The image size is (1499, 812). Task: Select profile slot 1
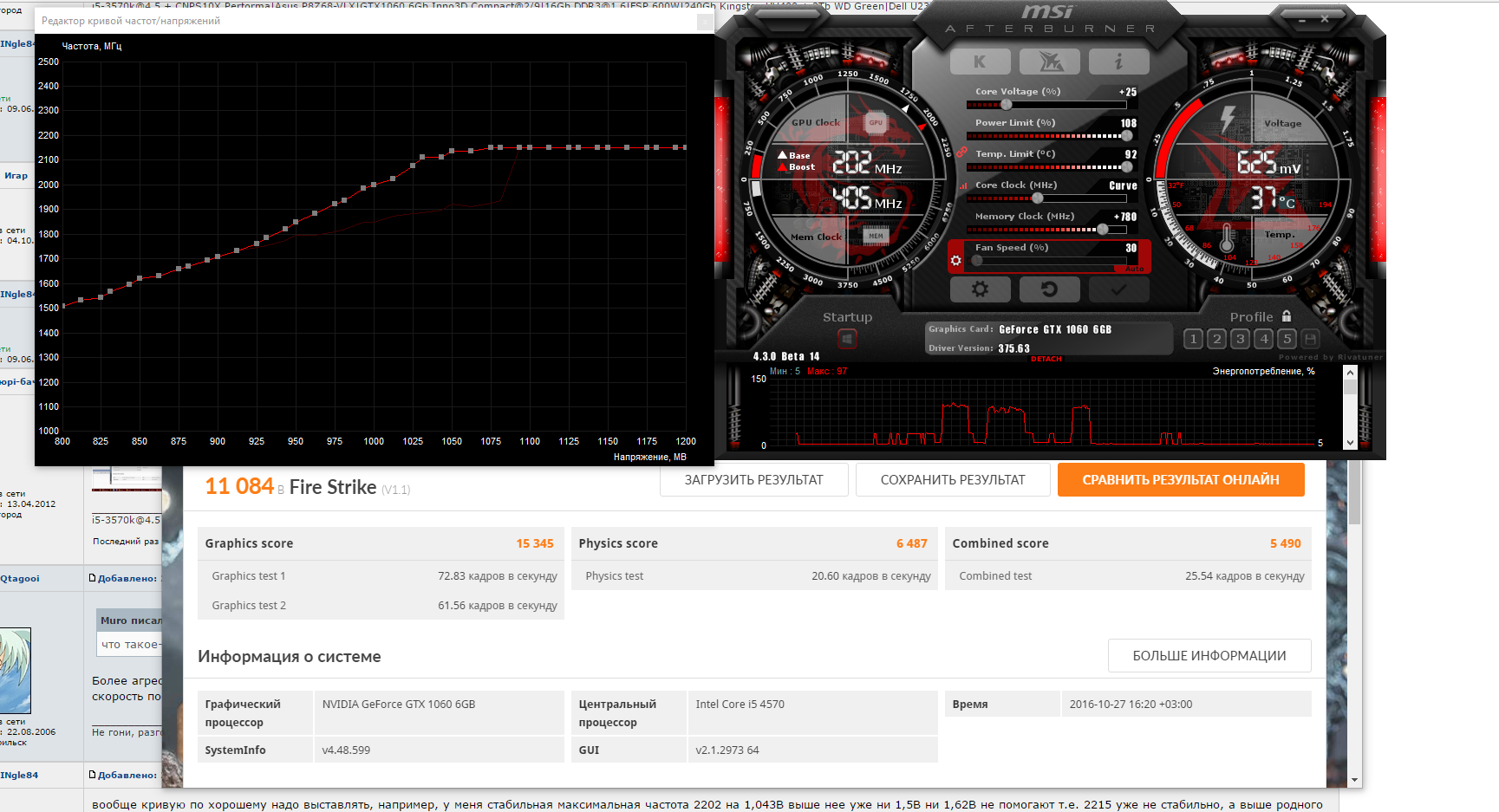(x=1194, y=339)
